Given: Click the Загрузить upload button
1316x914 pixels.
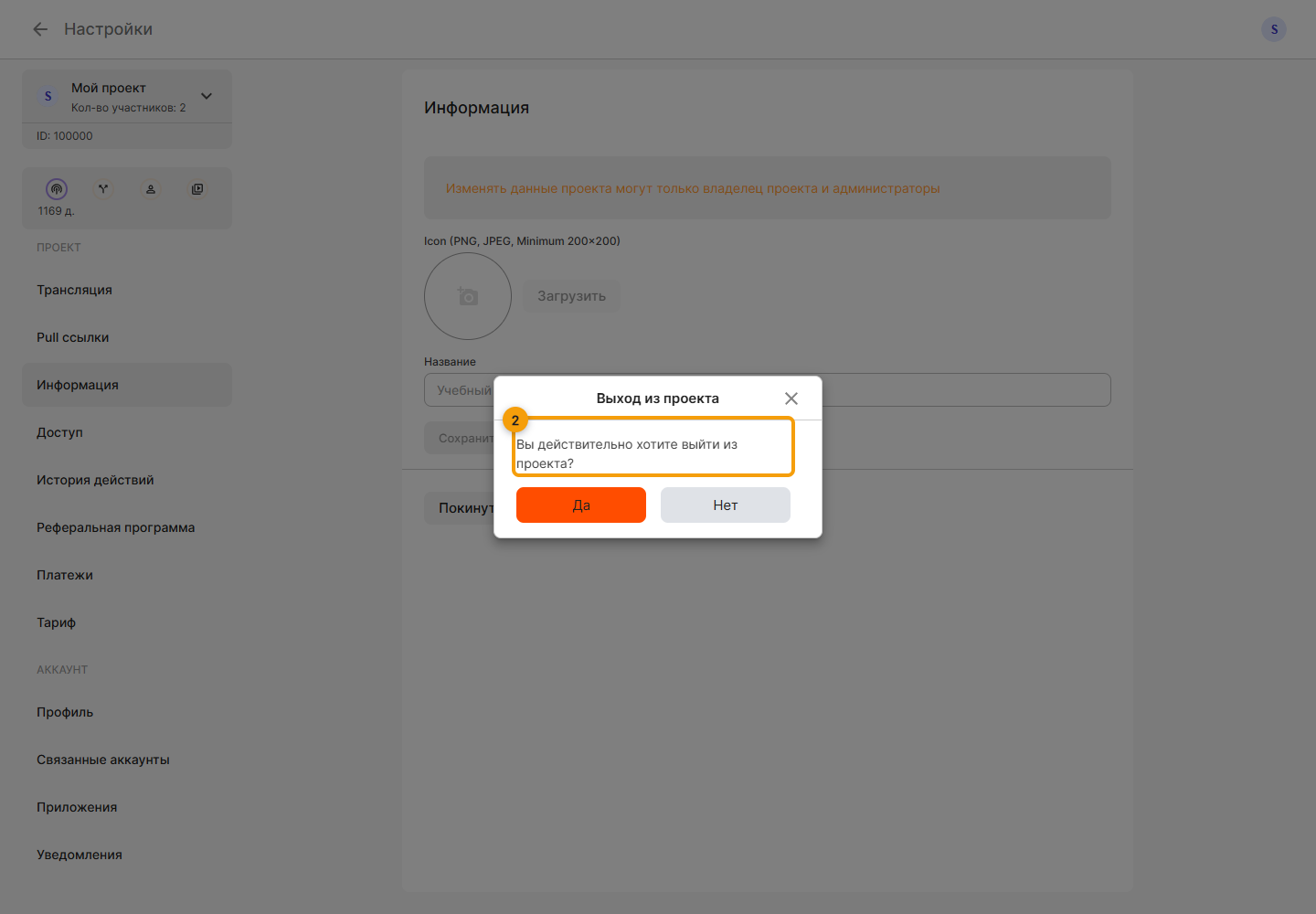Looking at the screenshot, I should tap(571, 296).
